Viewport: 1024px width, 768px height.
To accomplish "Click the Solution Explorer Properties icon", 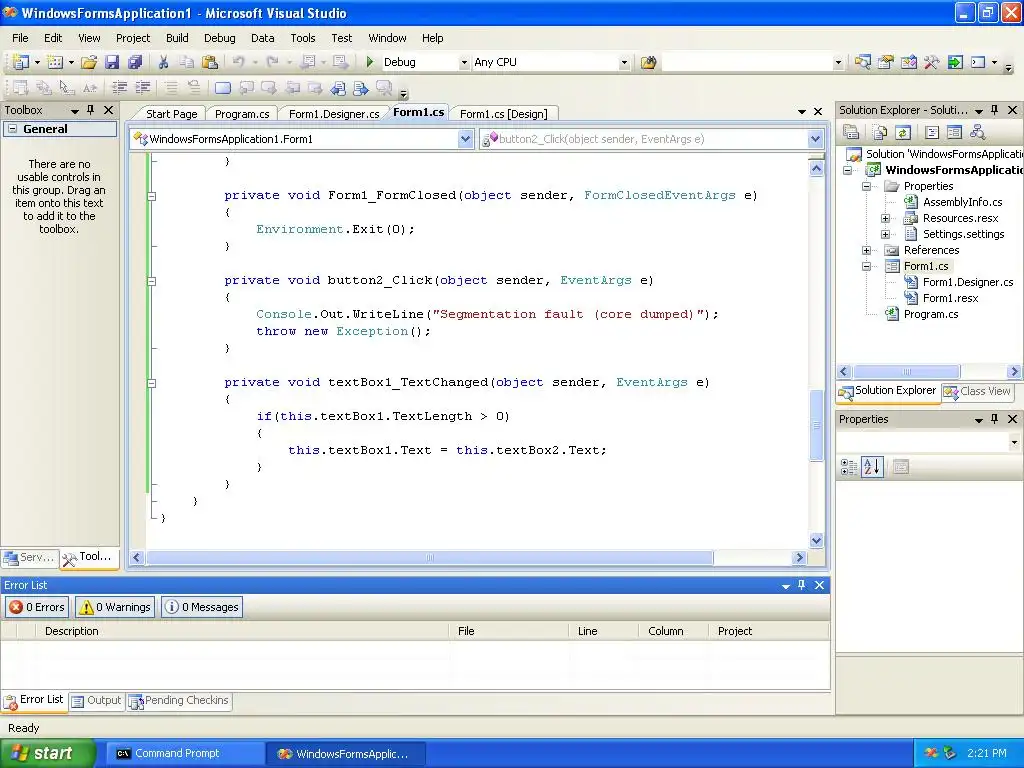I will [851, 133].
